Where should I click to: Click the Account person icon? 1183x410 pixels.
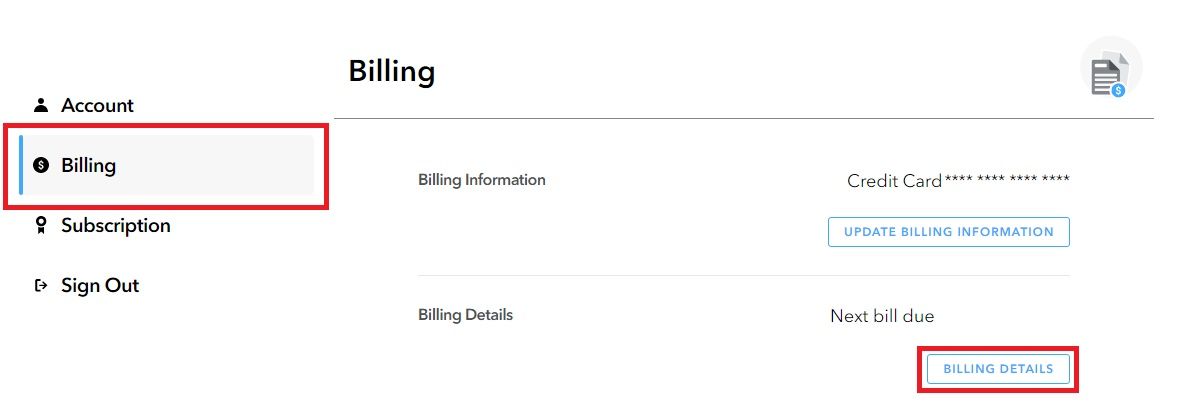(x=41, y=105)
